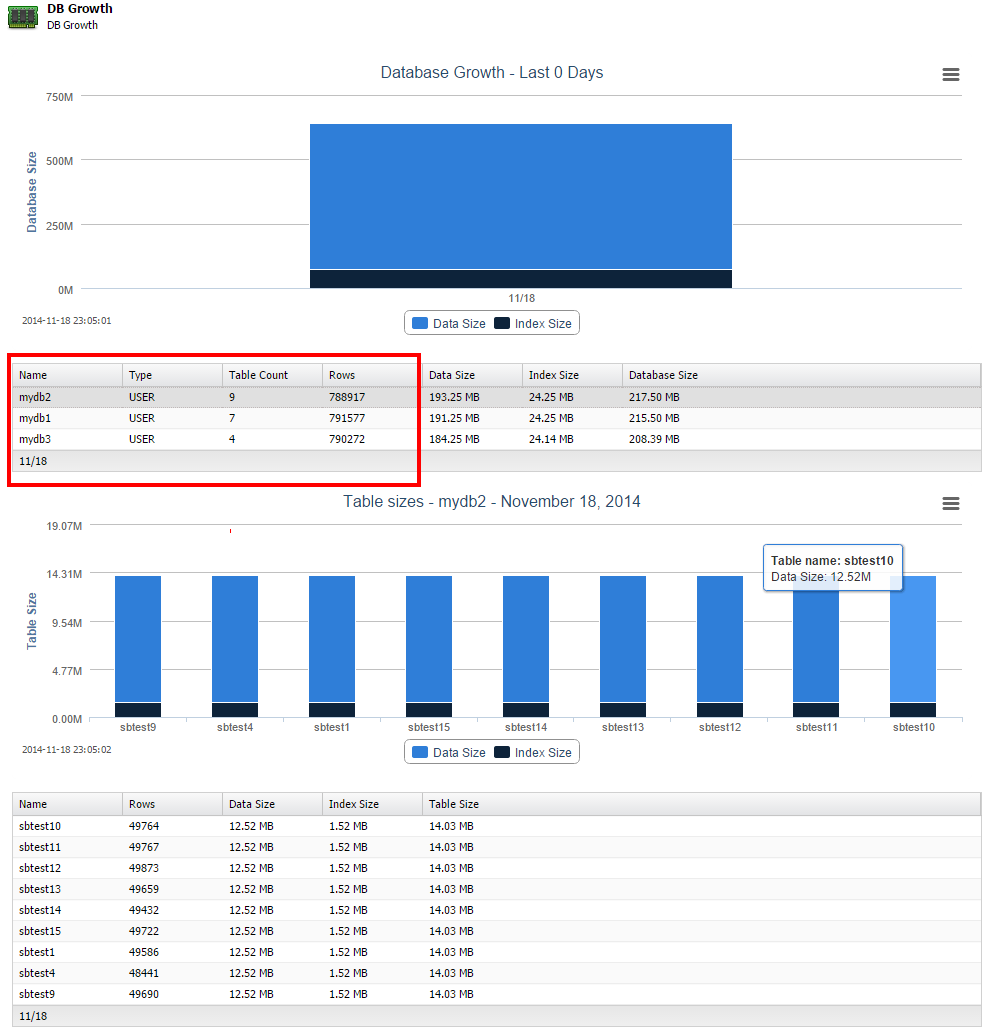Viewport: 991px width, 1034px height.
Task: Toggle Data Size legend in Database Growth chart
Action: coord(448,323)
